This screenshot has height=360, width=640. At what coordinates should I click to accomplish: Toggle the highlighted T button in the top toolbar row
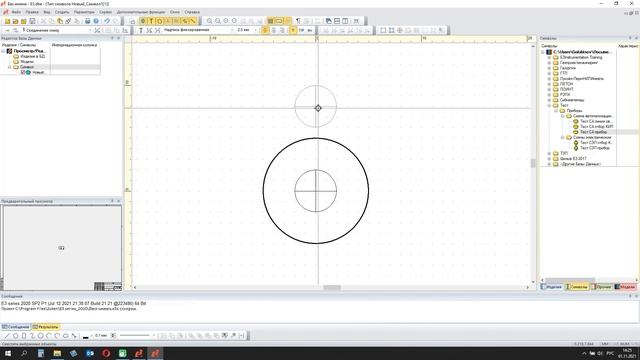tap(151, 21)
